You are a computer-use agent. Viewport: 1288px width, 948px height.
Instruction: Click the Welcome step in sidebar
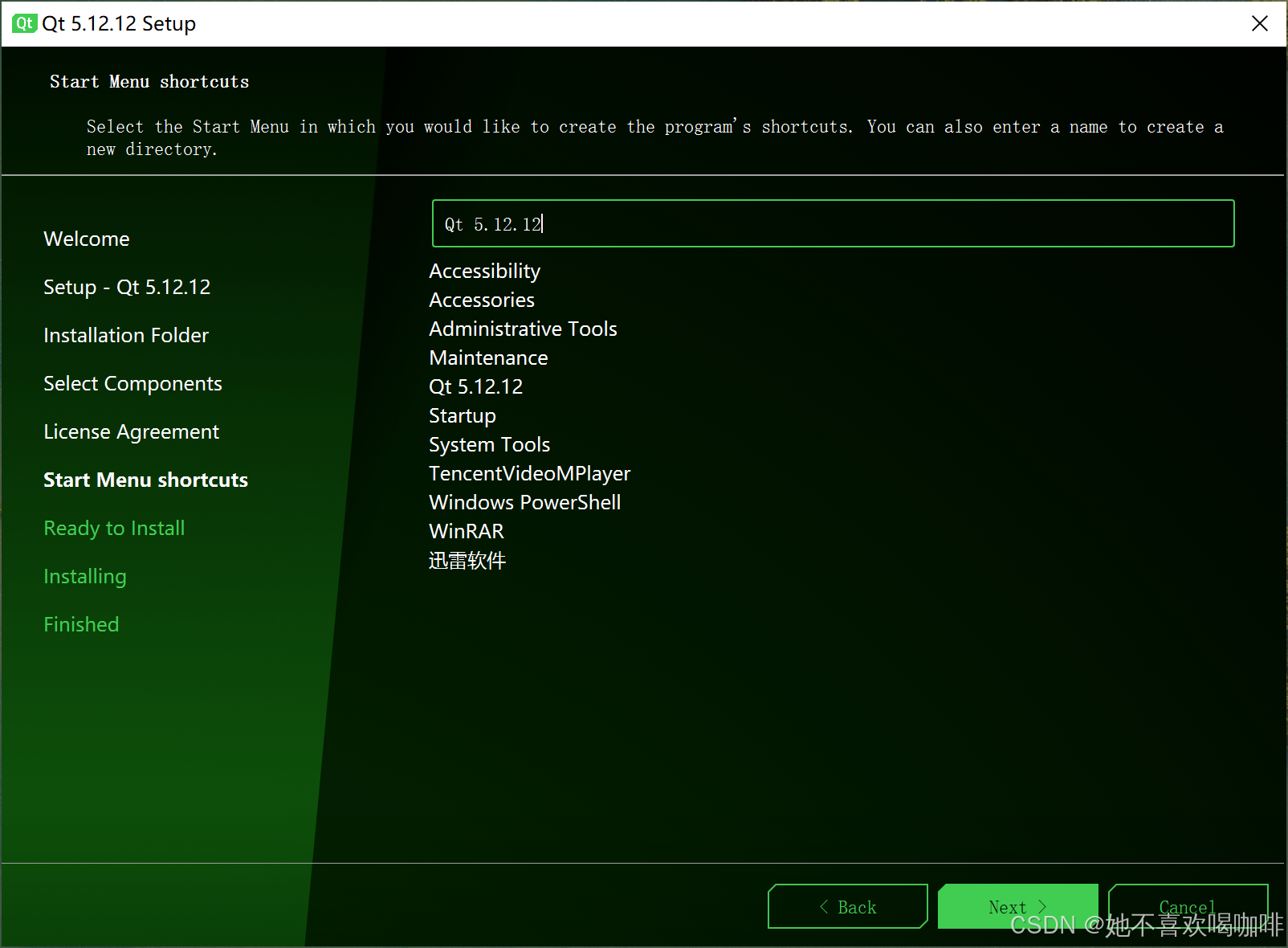pyautogui.click(x=87, y=239)
